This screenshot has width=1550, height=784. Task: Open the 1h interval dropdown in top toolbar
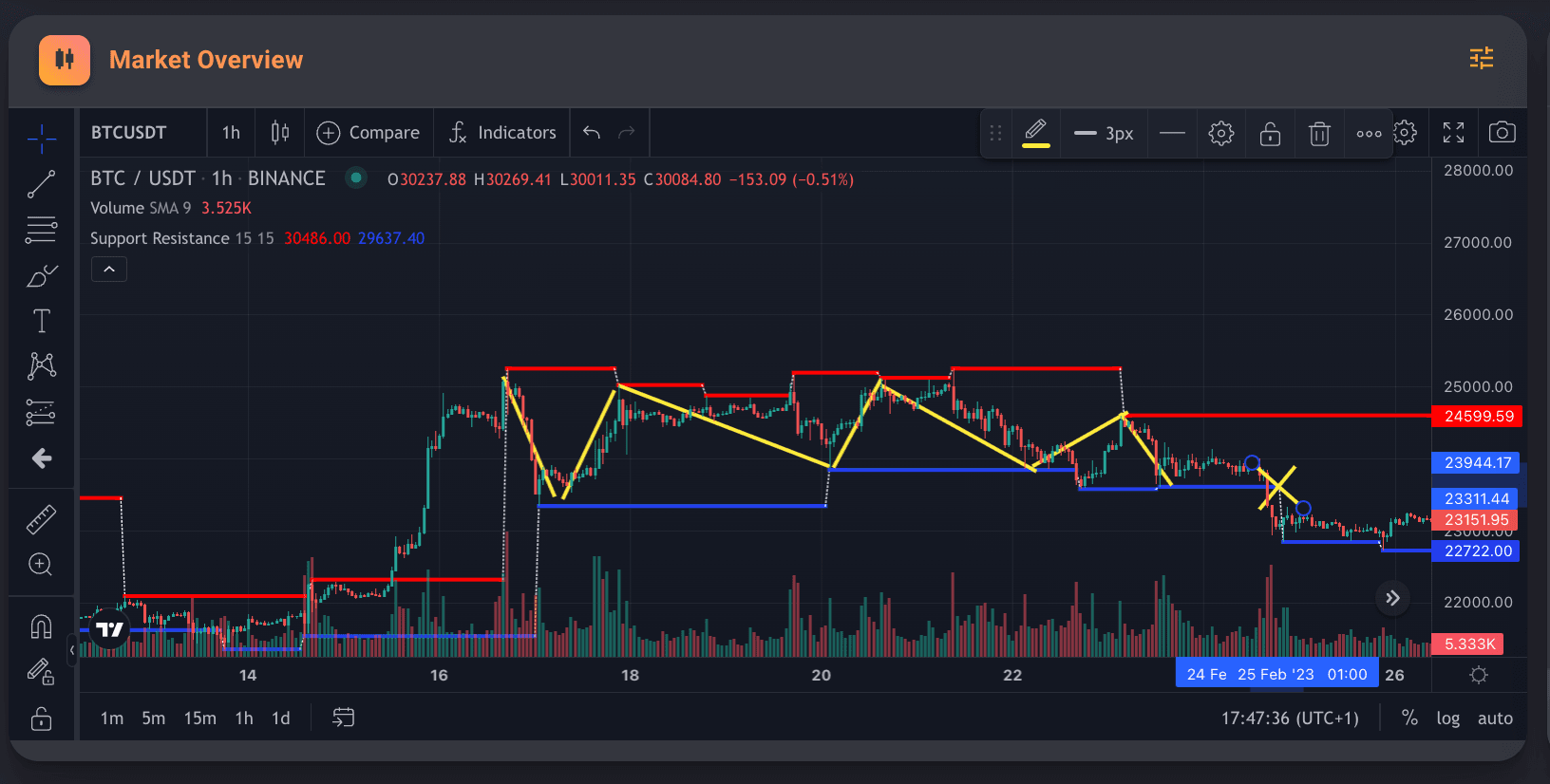[231, 133]
